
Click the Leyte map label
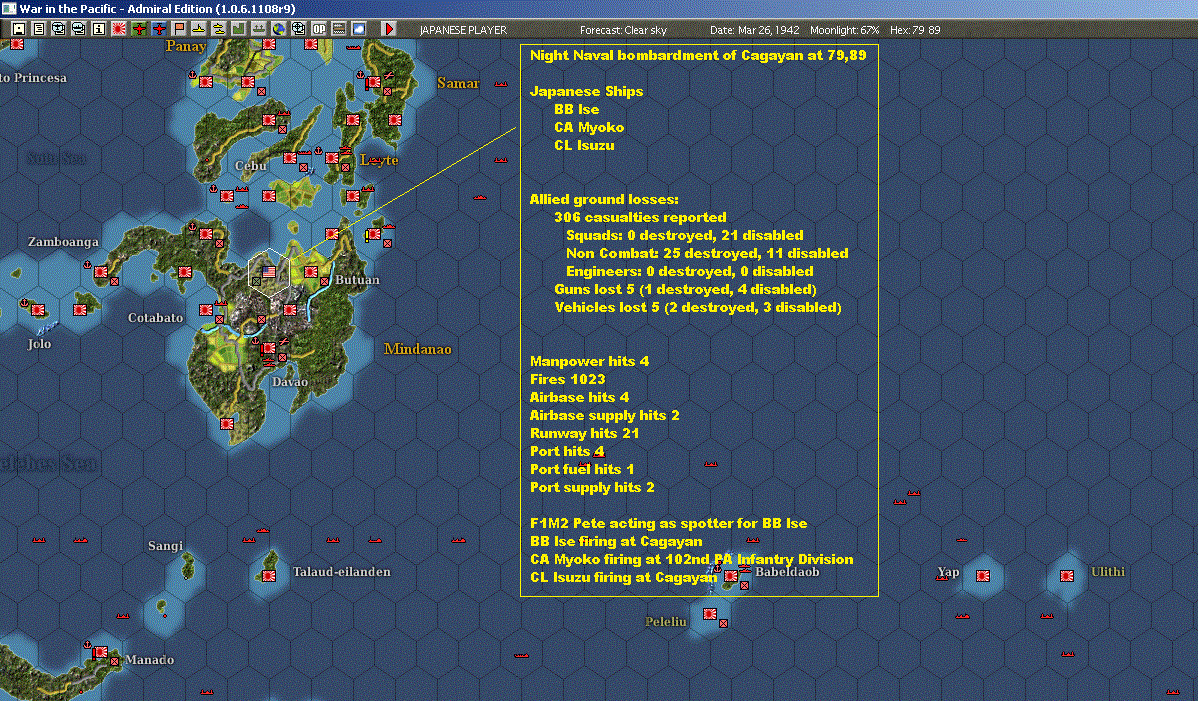pyautogui.click(x=379, y=160)
